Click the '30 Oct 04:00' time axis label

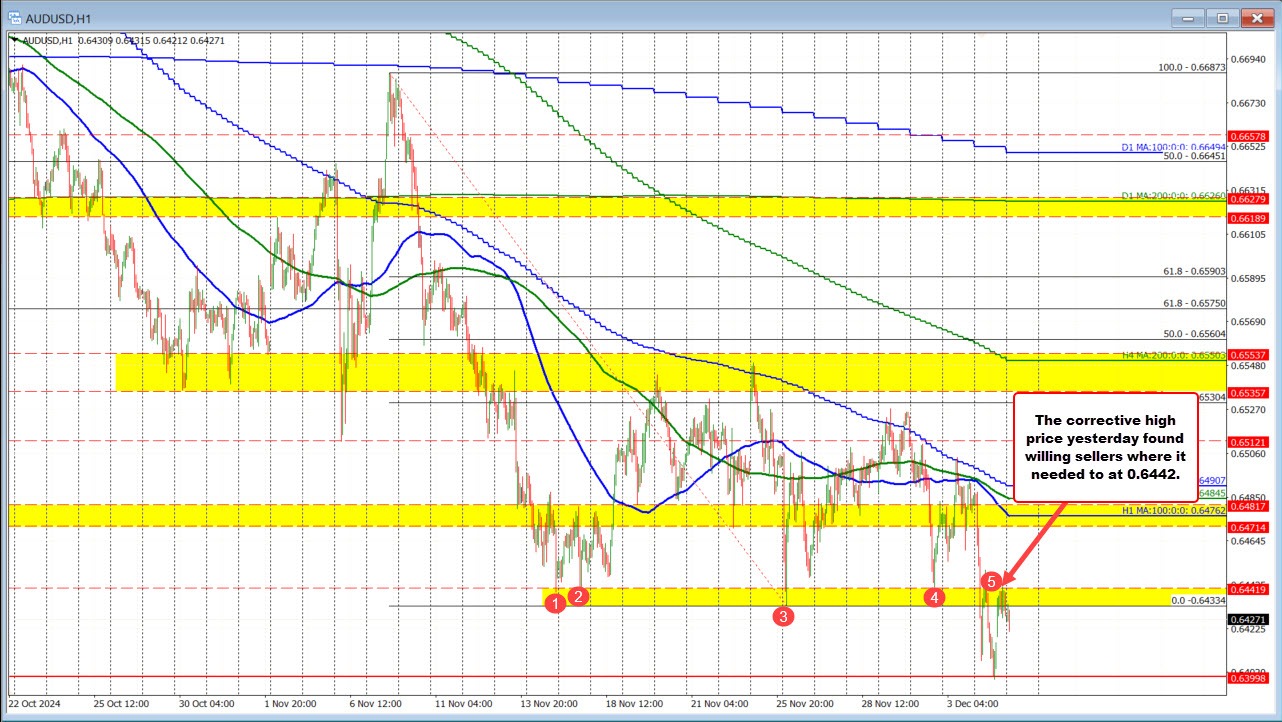click(205, 703)
